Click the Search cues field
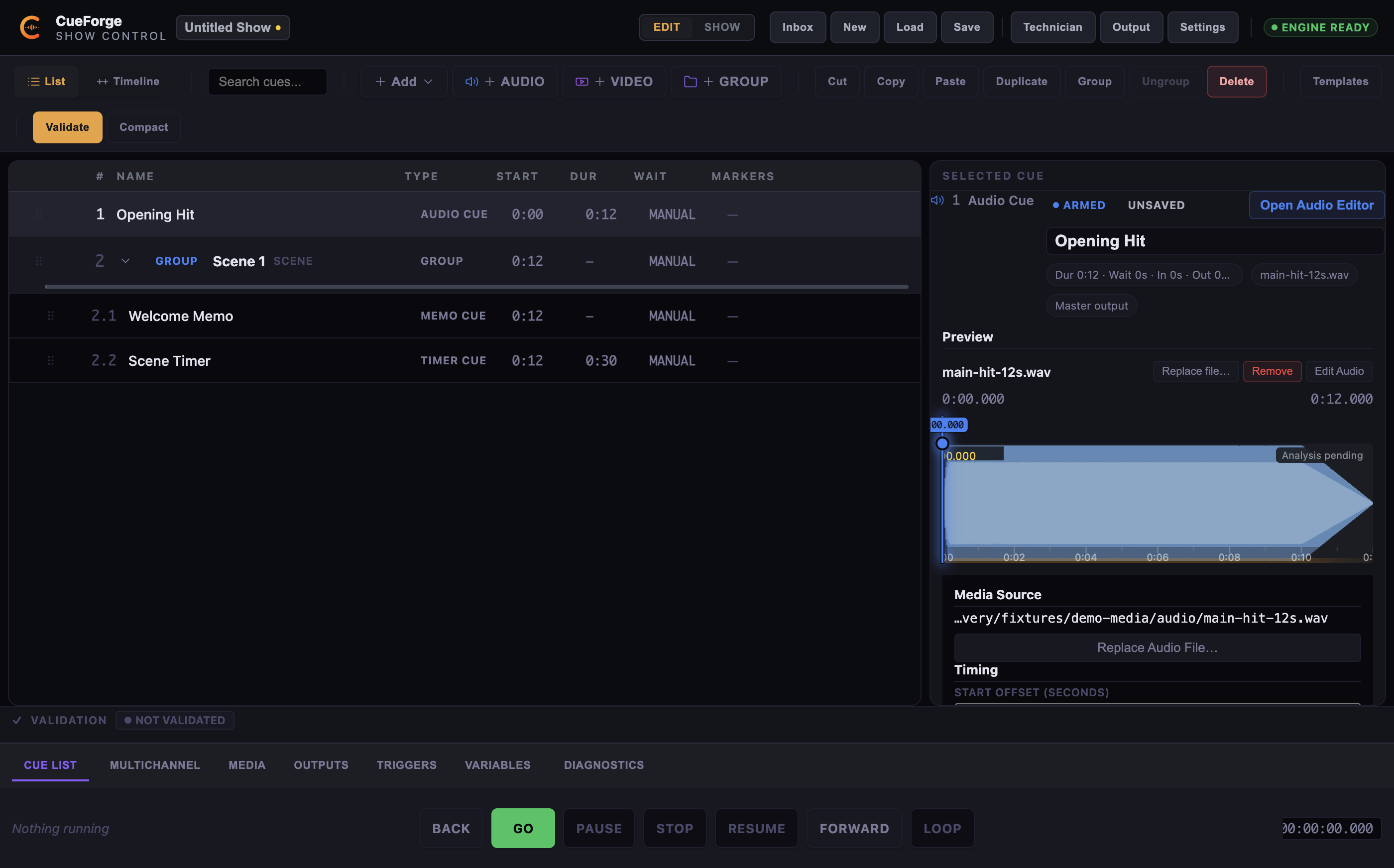Screen dimensions: 1394x868 [x=267, y=82]
